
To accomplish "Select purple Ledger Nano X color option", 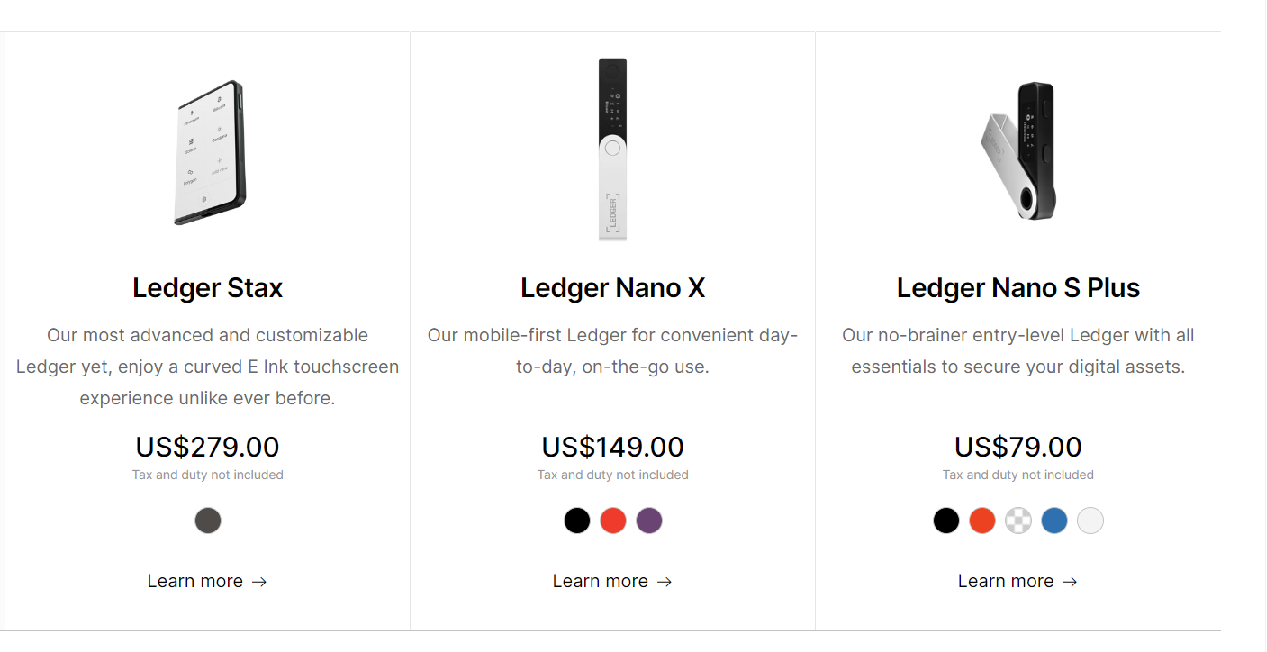I will 649,521.
